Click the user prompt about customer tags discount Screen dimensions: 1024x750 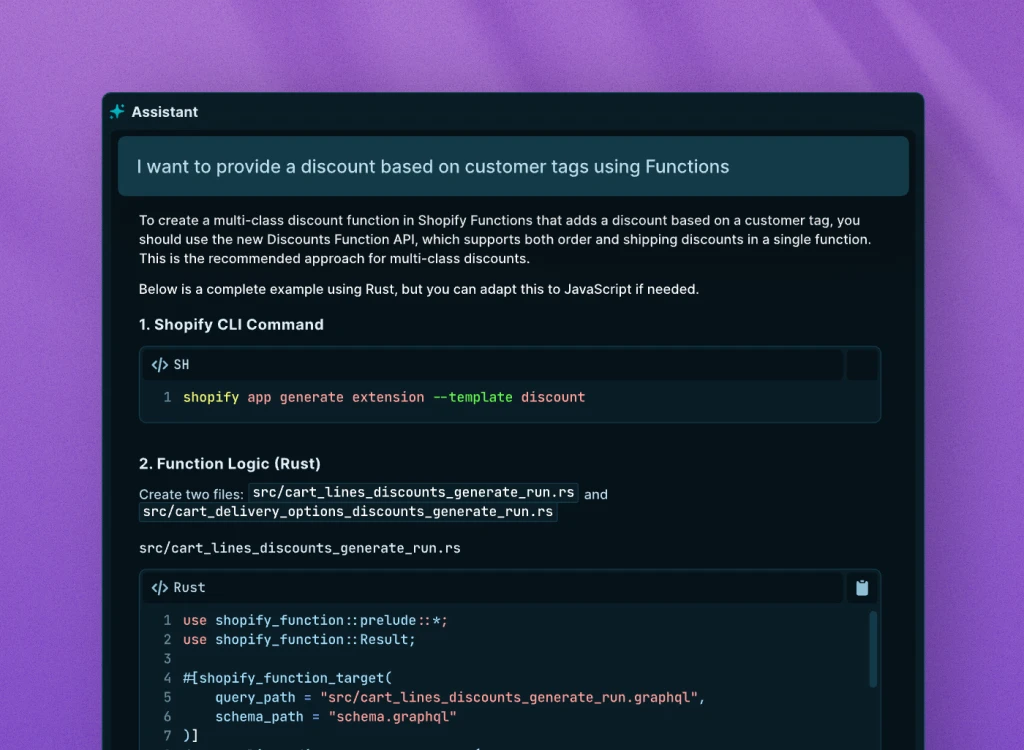(432, 167)
